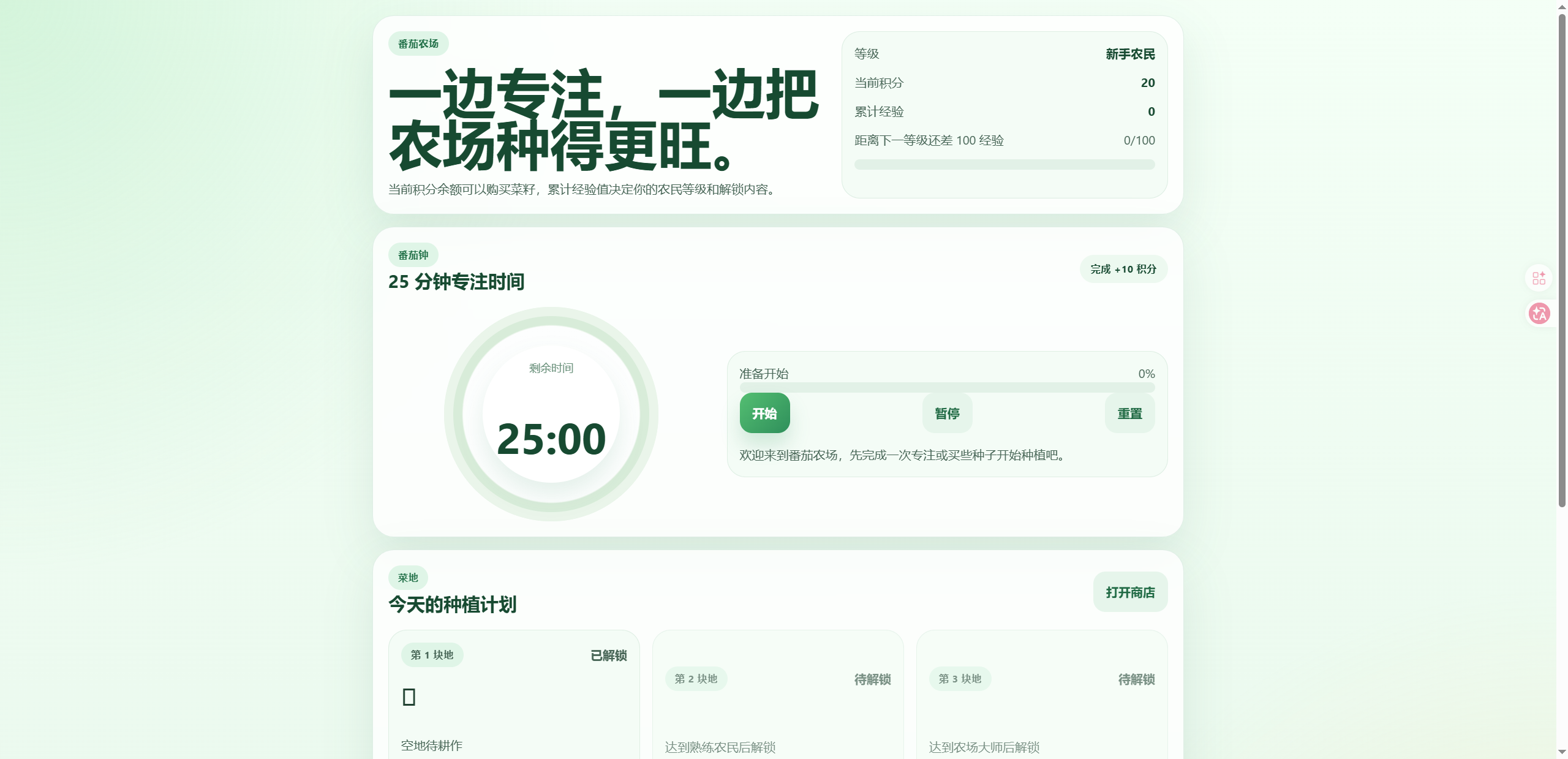This screenshot has height=759, width=1568.
Task: Click the 完成 +10 积分 badge
Action: (1123, 270)
